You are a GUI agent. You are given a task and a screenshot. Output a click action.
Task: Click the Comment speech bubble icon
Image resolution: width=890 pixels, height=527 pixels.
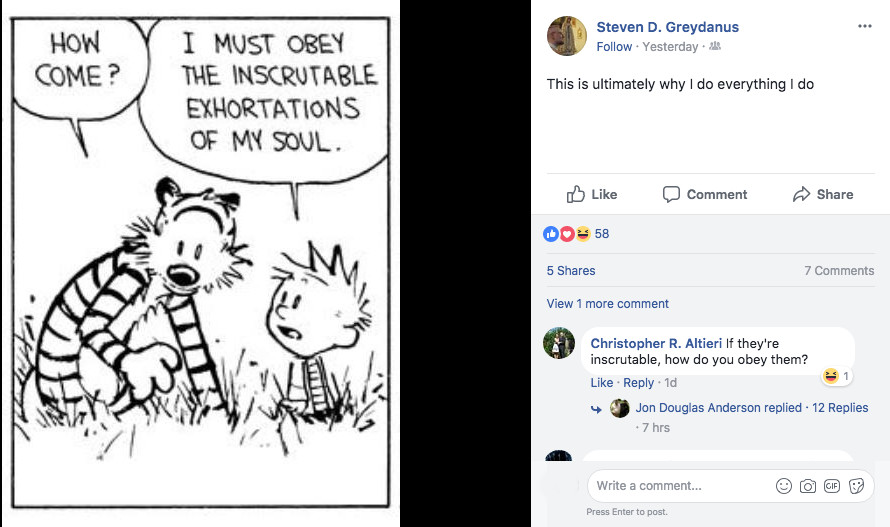(671, 194)
